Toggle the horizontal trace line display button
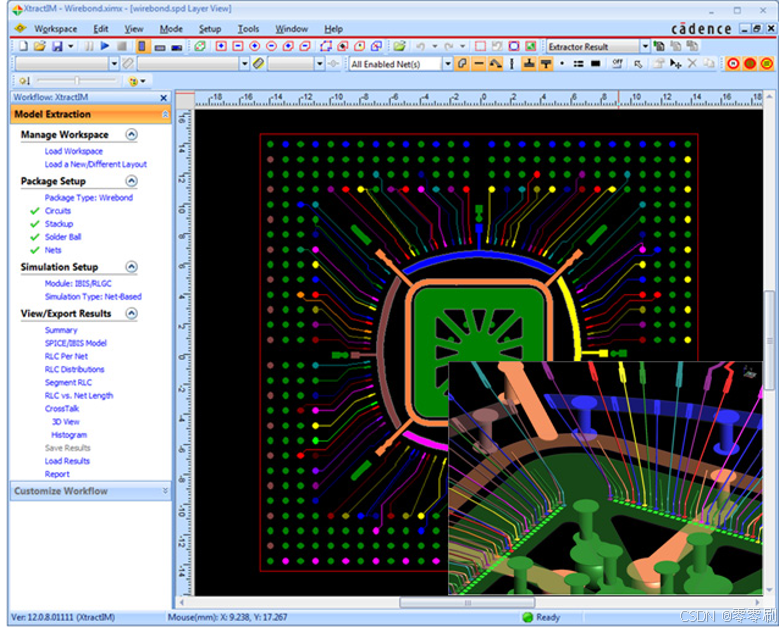The width and height of the screenshot is (784, 630). [479, 64]
